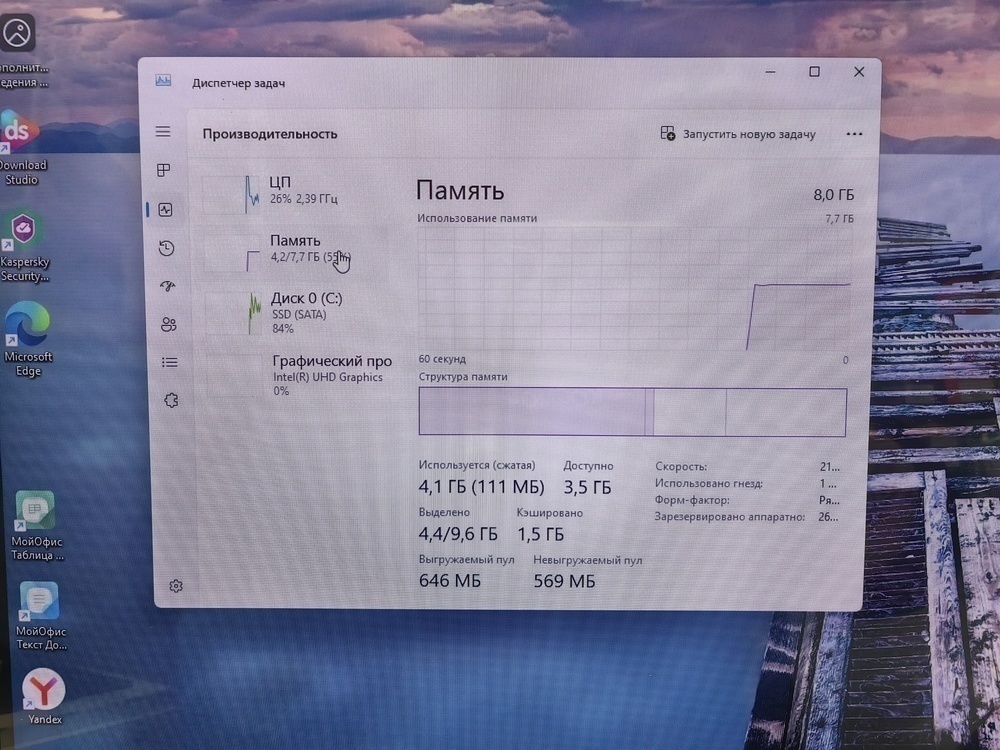
Task: Click the Структура памяти composition bar
Action: (632, 412)
